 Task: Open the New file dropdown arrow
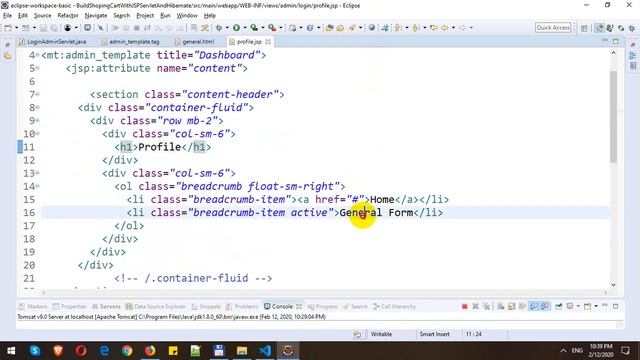point(17,28)
